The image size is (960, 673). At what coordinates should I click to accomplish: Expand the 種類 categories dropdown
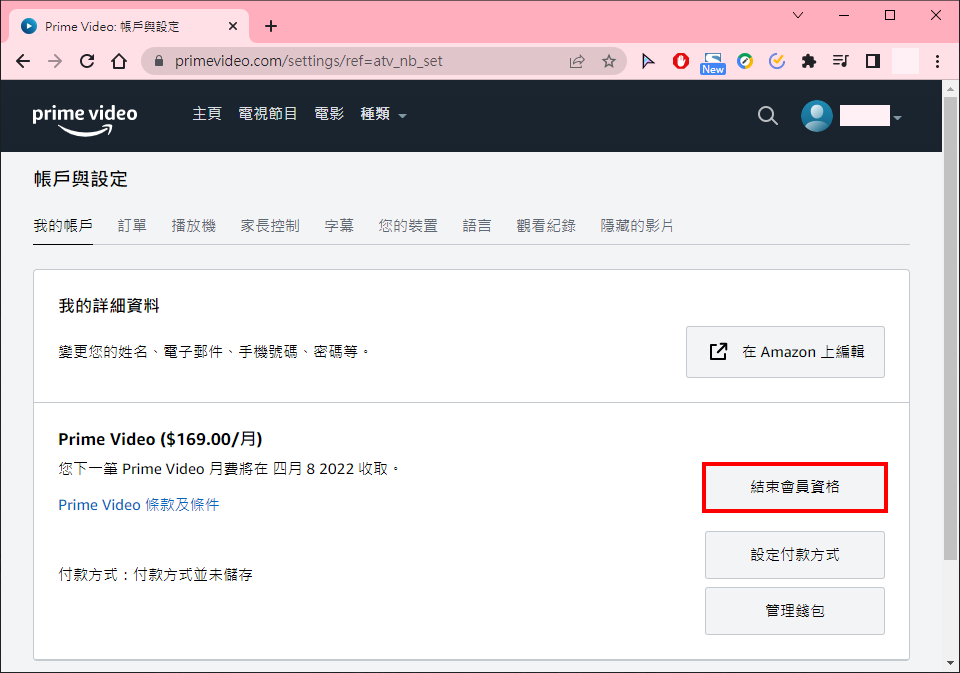click(x=383, y=115)
